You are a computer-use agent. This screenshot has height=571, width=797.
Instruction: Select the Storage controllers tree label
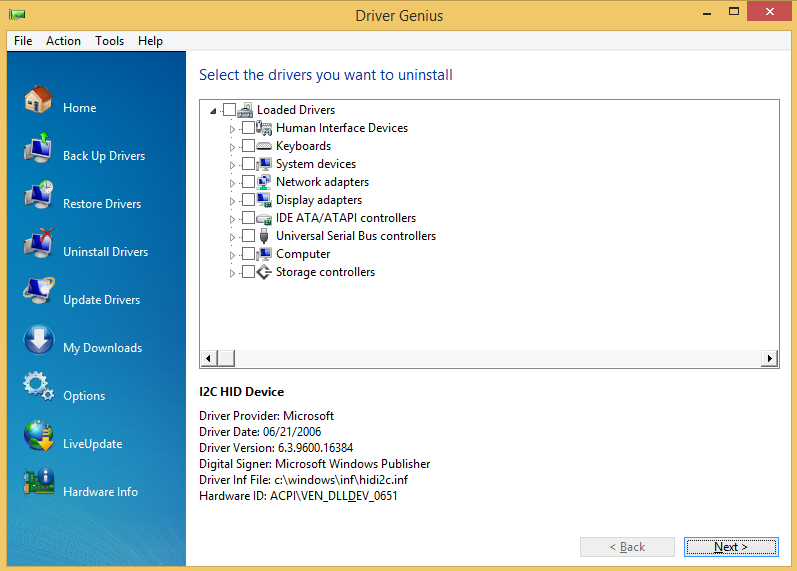pyautogui.click(x=325, y=272)
